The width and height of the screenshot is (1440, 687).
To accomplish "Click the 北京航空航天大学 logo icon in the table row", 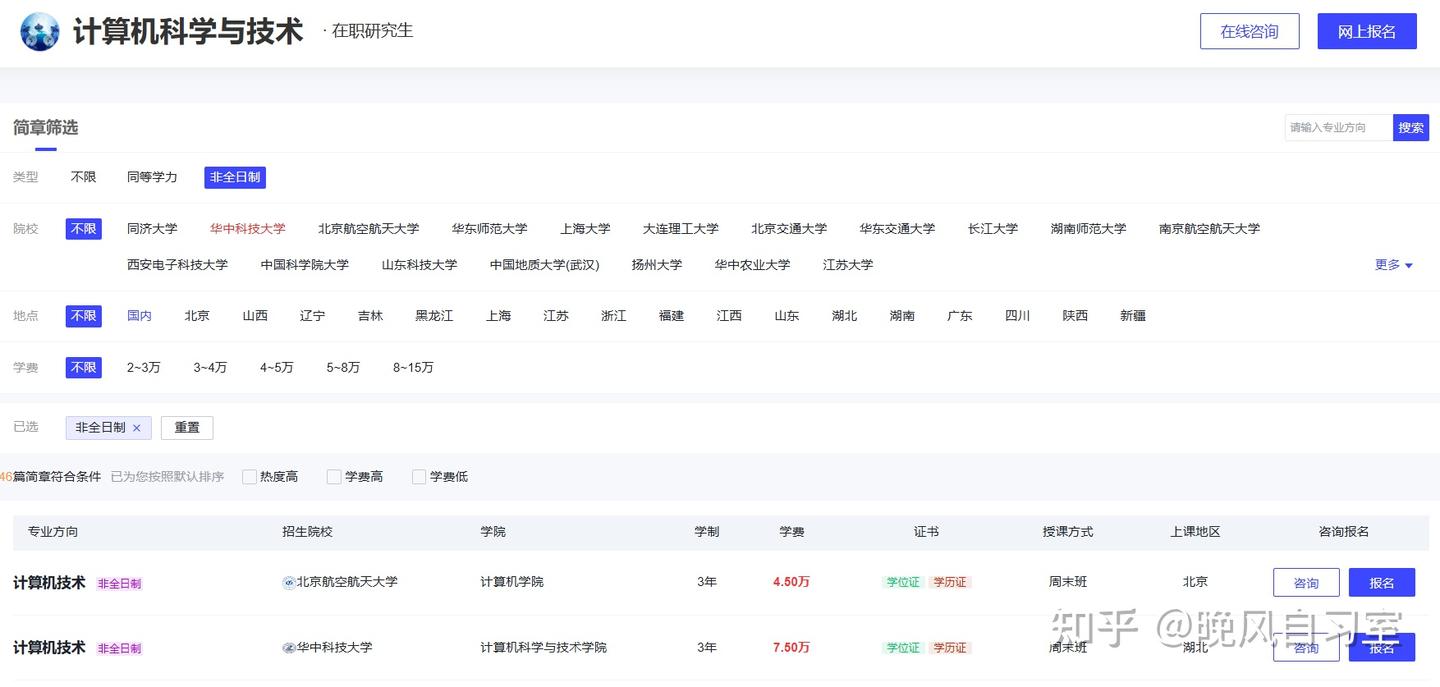I will coord(289,582).
